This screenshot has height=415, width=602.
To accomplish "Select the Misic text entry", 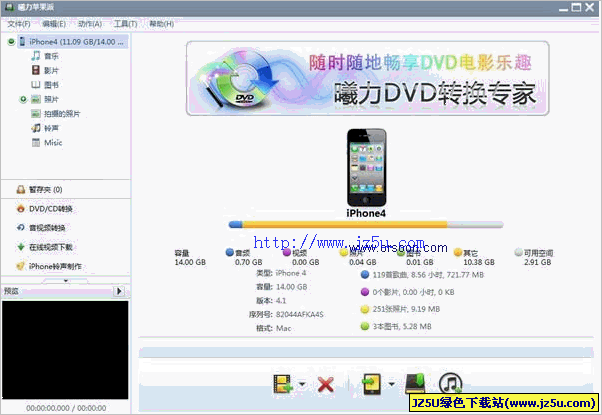I will click(53, 142).
